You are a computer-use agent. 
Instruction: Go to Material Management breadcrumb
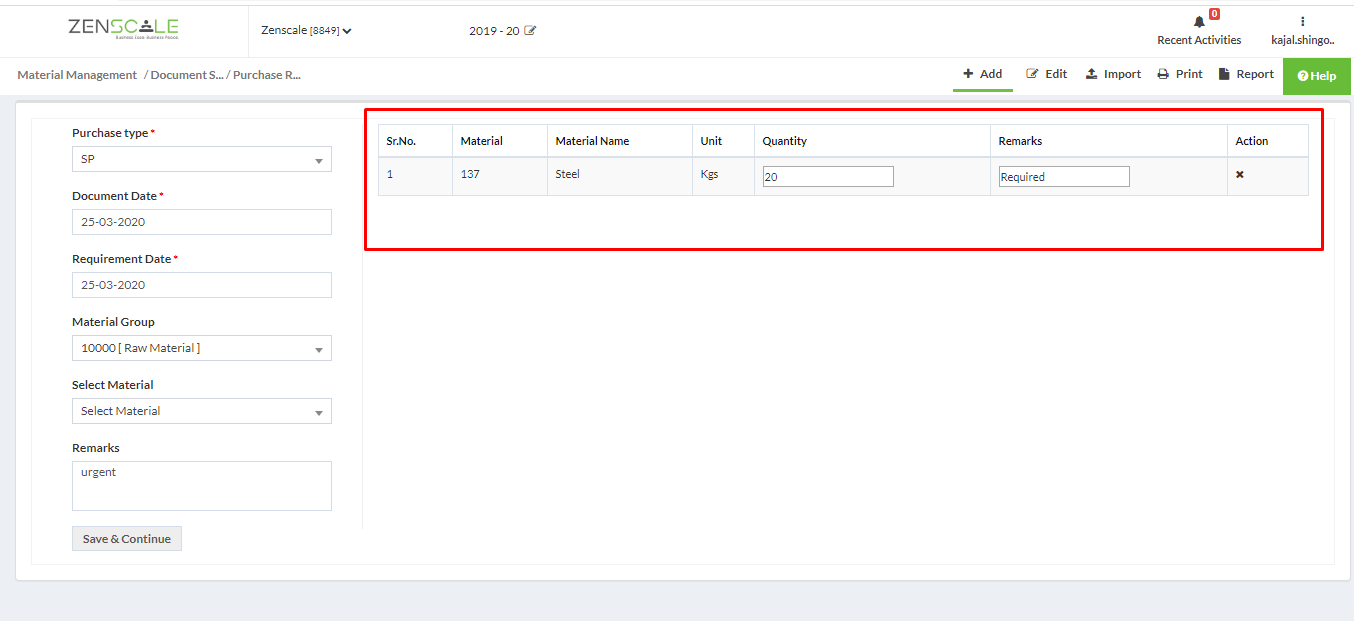click(77, 75)
